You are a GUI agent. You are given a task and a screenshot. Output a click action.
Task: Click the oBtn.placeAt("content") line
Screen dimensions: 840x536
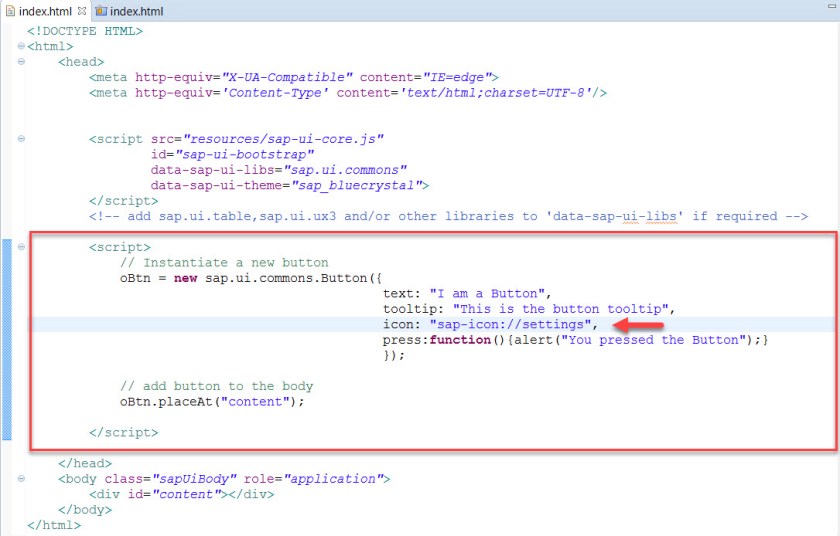[x=212, y=402]
